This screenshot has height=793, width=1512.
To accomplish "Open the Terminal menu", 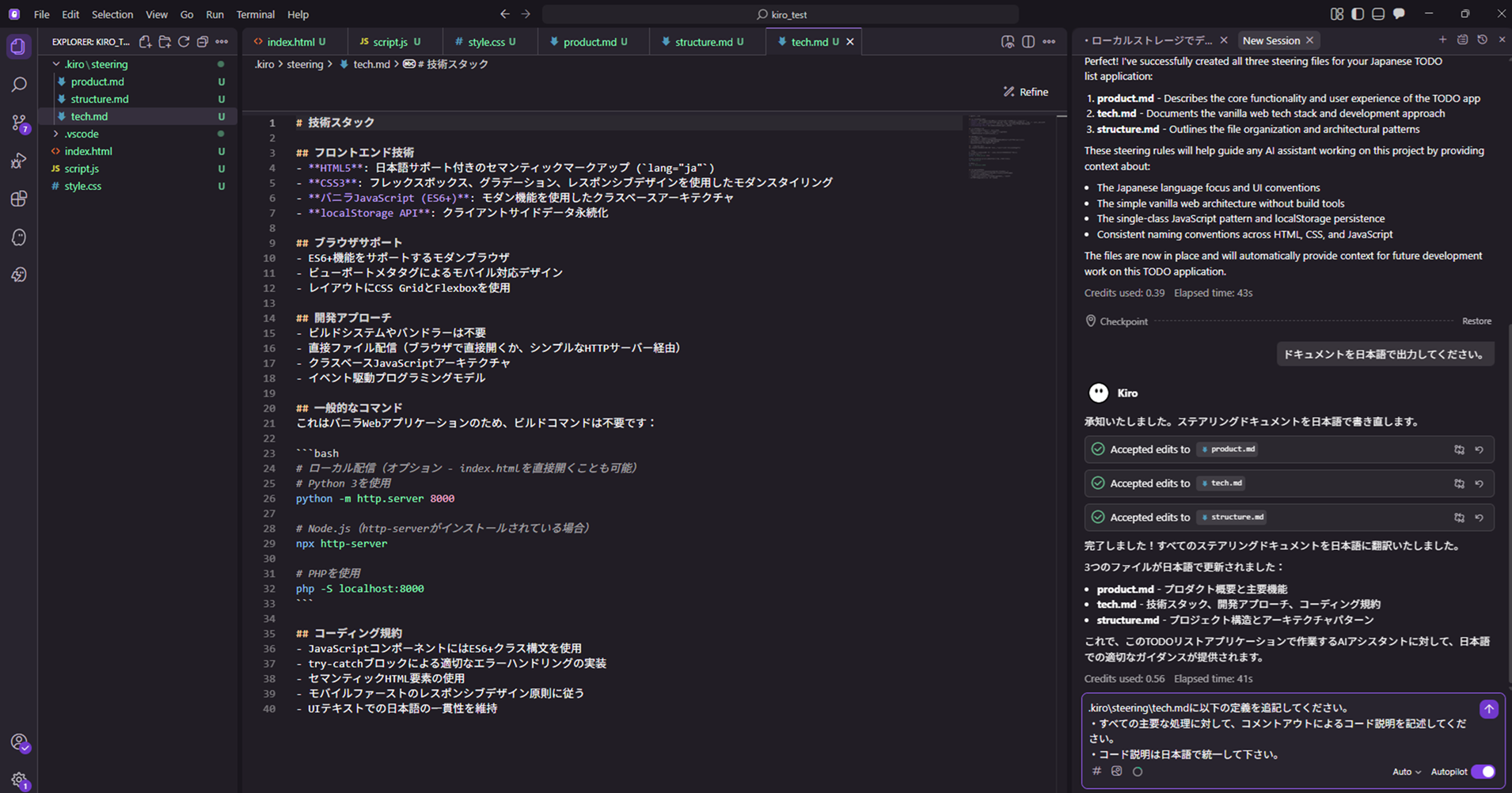I will 255,14.
